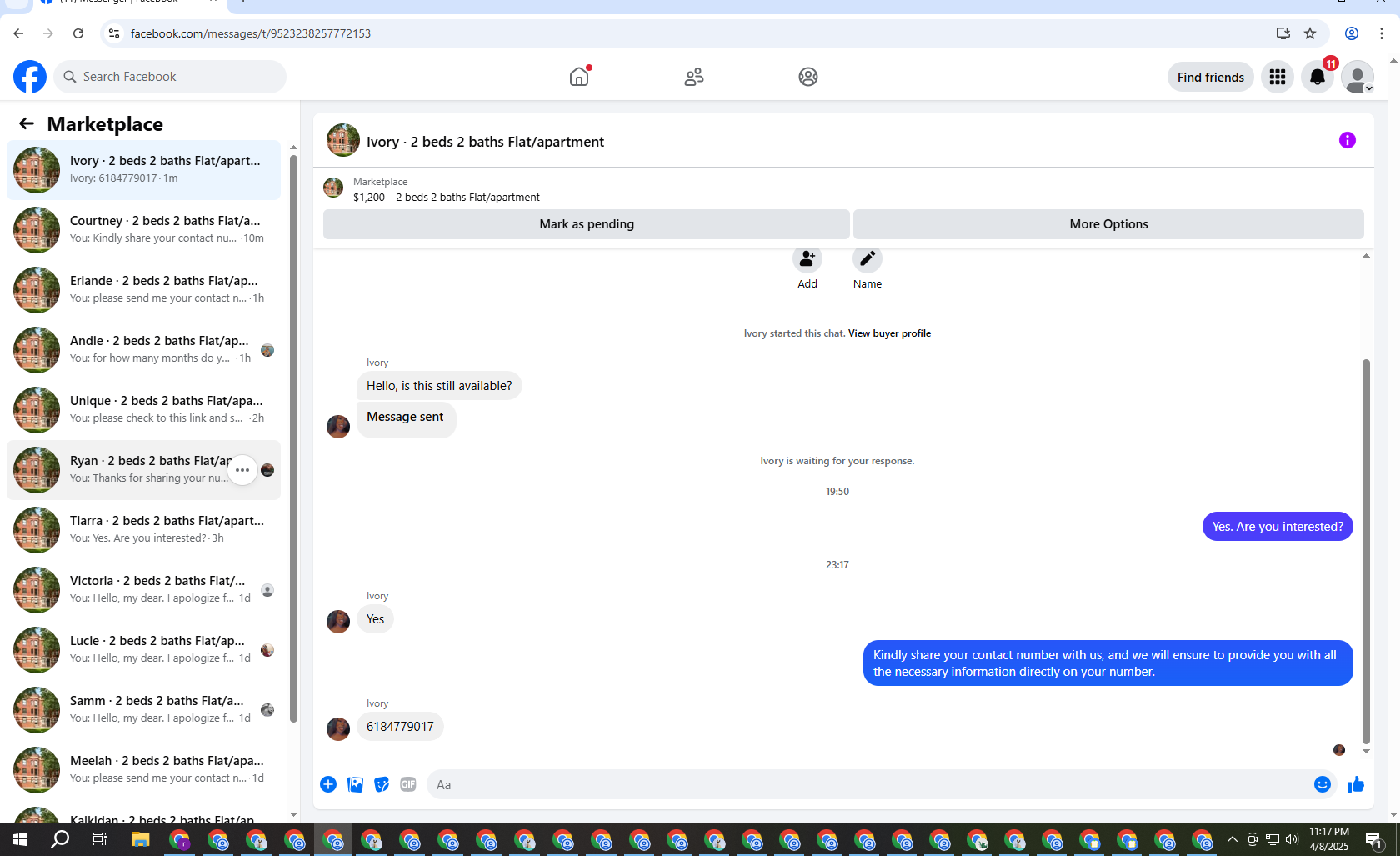Open Unique conversation in list

coord(143,410)
